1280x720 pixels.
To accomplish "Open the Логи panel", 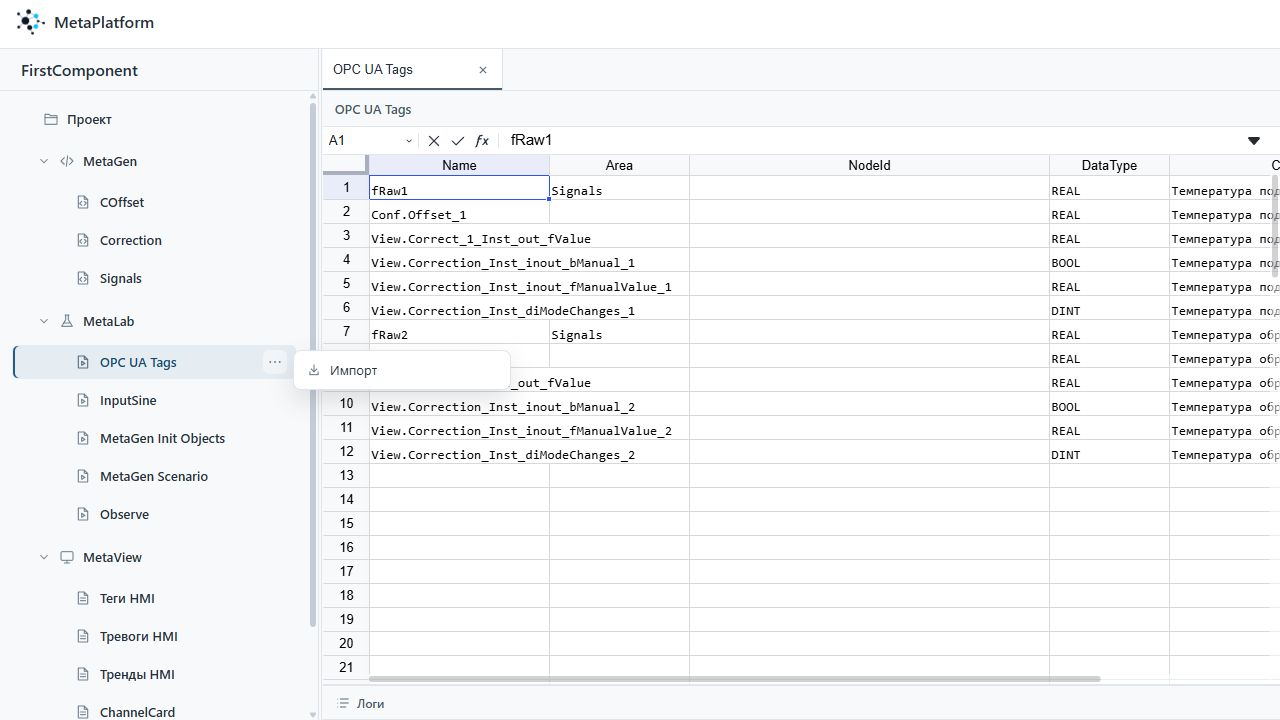I will 361,703.
